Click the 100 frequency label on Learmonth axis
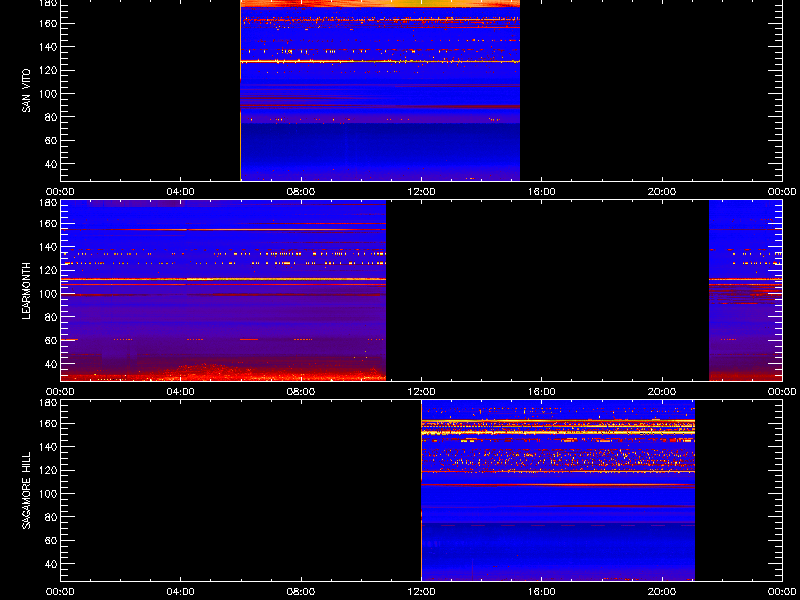Screen dimensions: 800x600 pos(48,293)
